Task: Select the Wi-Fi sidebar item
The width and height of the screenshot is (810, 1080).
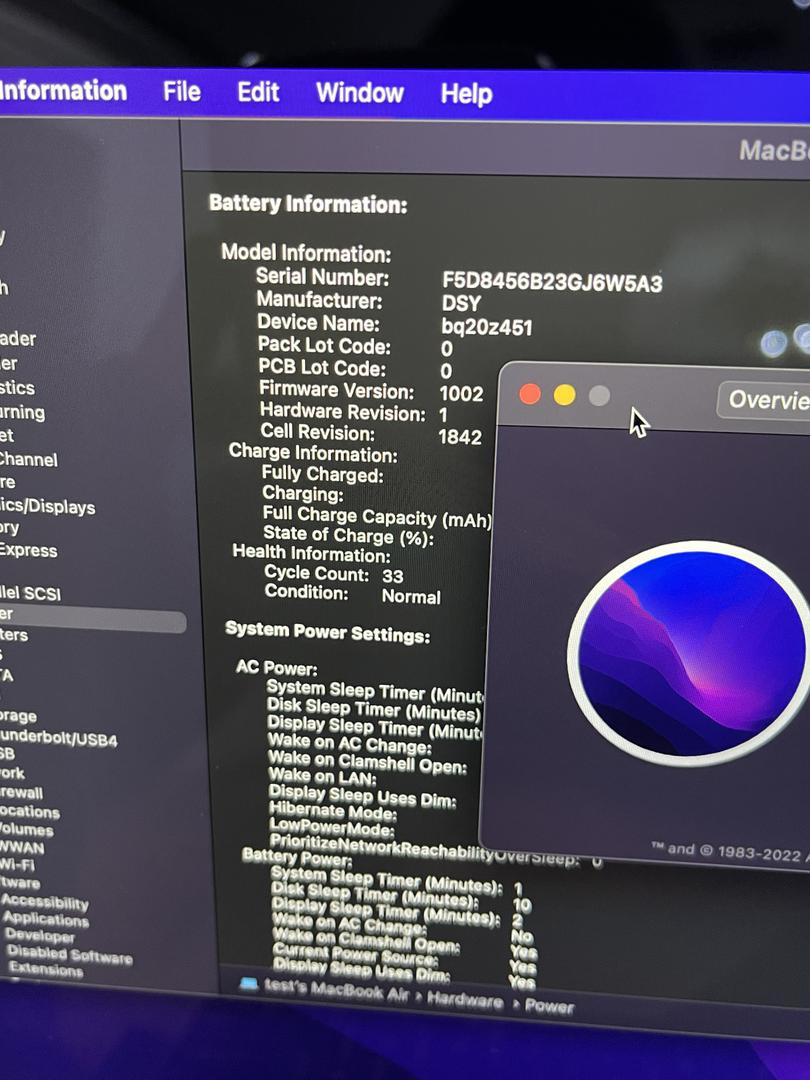Action: (x=17, y=864)
